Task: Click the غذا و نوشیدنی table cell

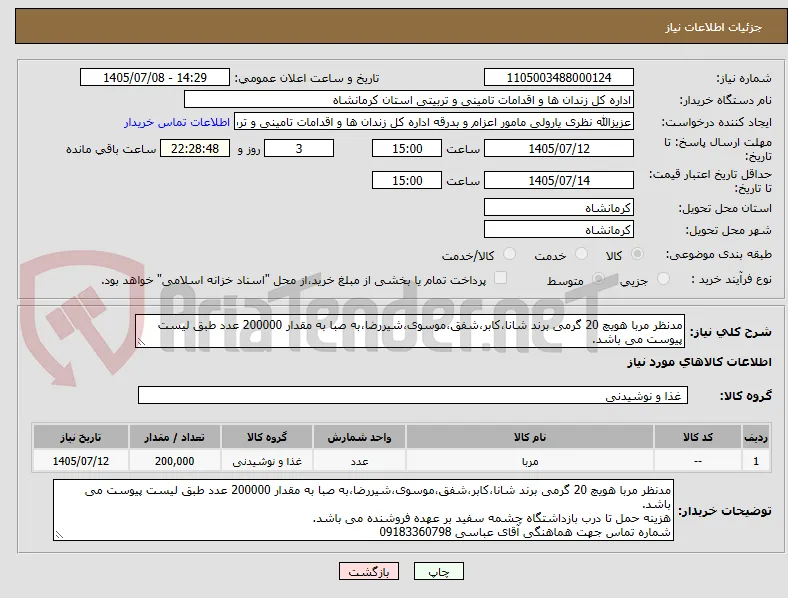Action: 267,461
